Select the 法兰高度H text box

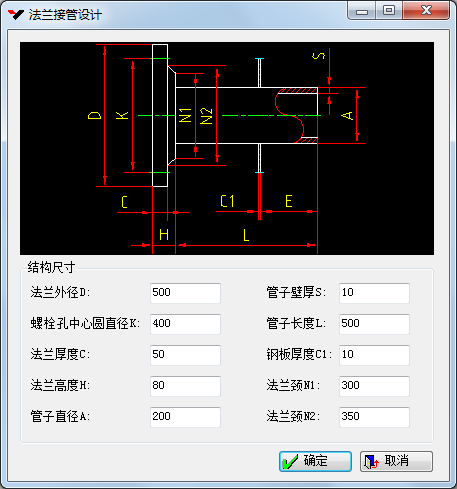click(185, 386)
